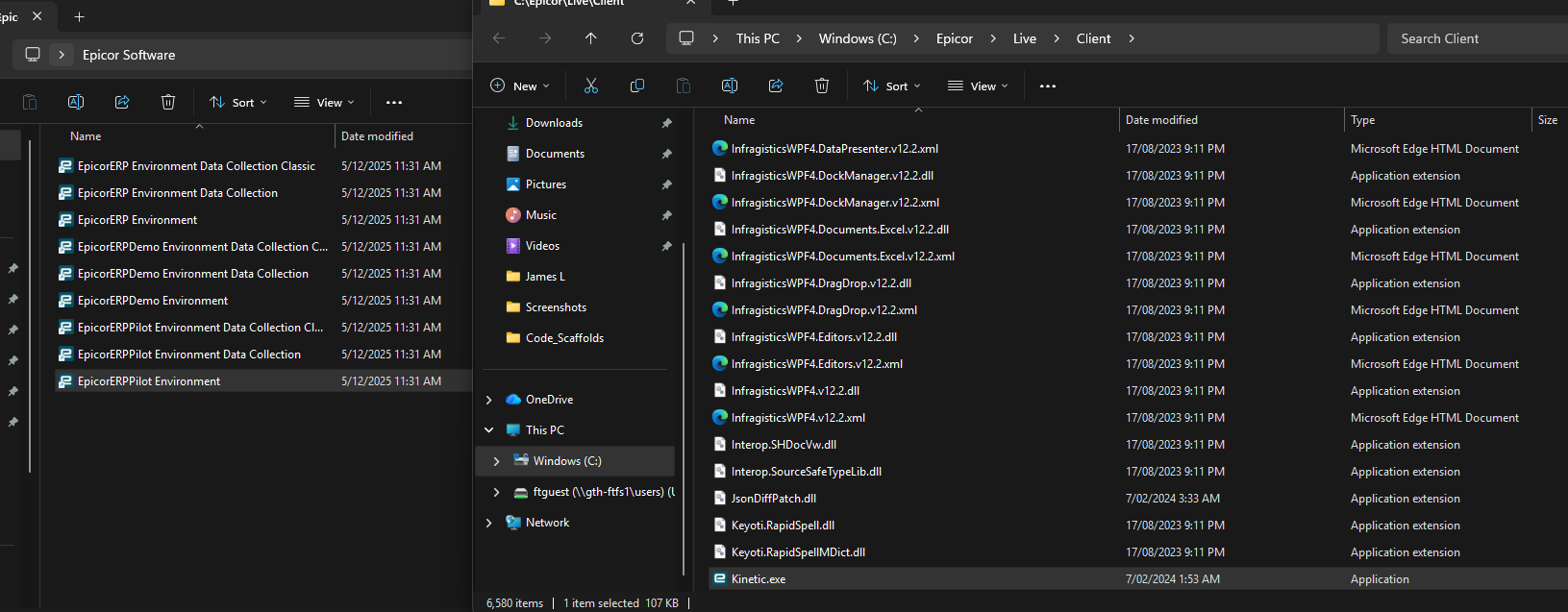The image size is (1568, 612).
Task: Click the Share icon in Client toolbar
Action: pos(775,86)
